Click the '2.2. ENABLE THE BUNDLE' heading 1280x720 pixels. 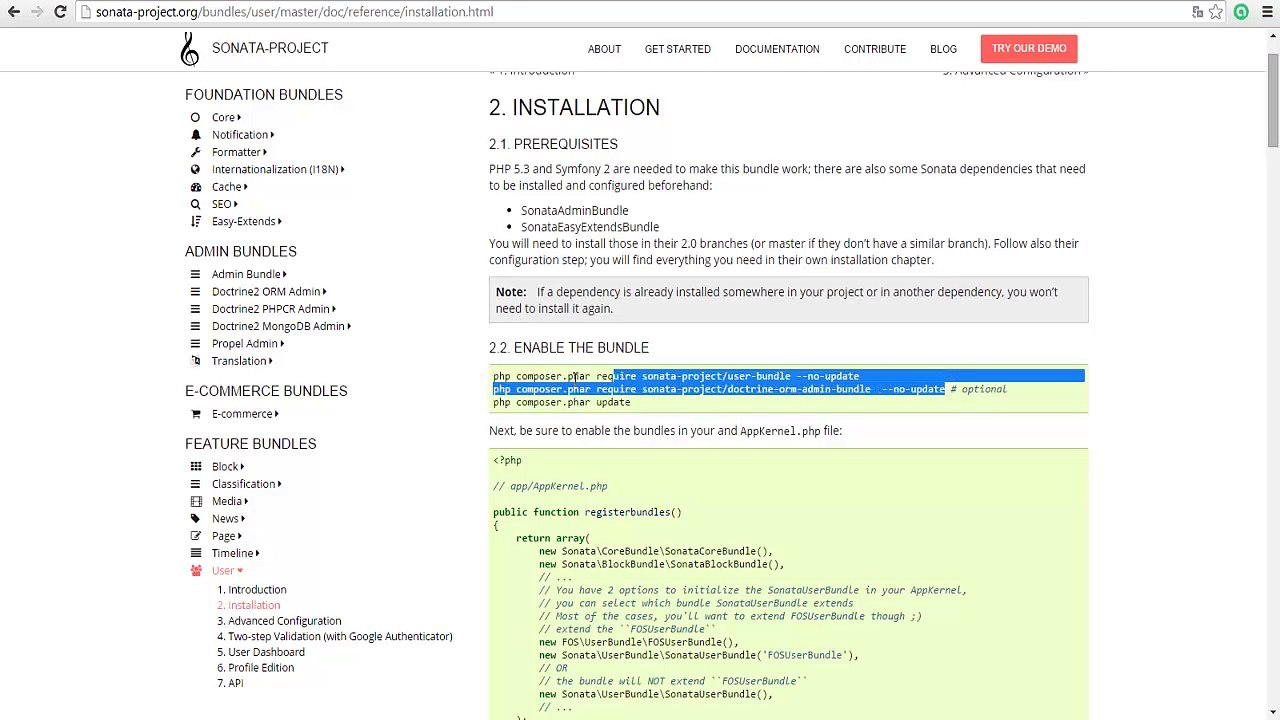[x=569, y=348]
